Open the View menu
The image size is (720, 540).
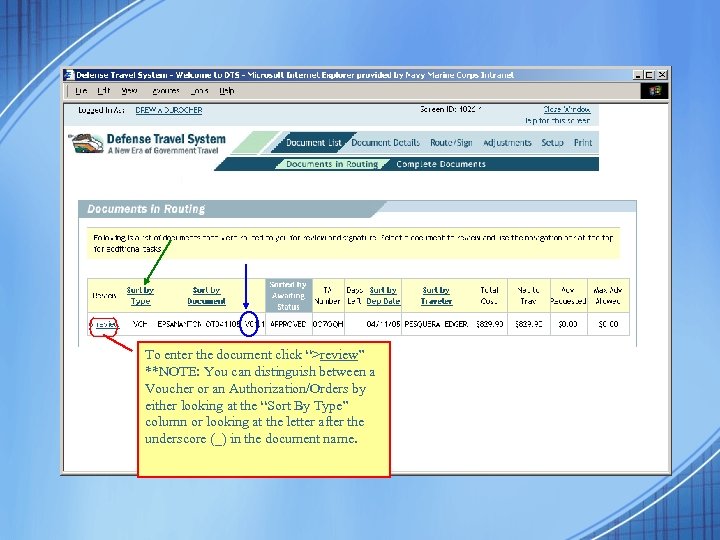click(x=129, y=91)
